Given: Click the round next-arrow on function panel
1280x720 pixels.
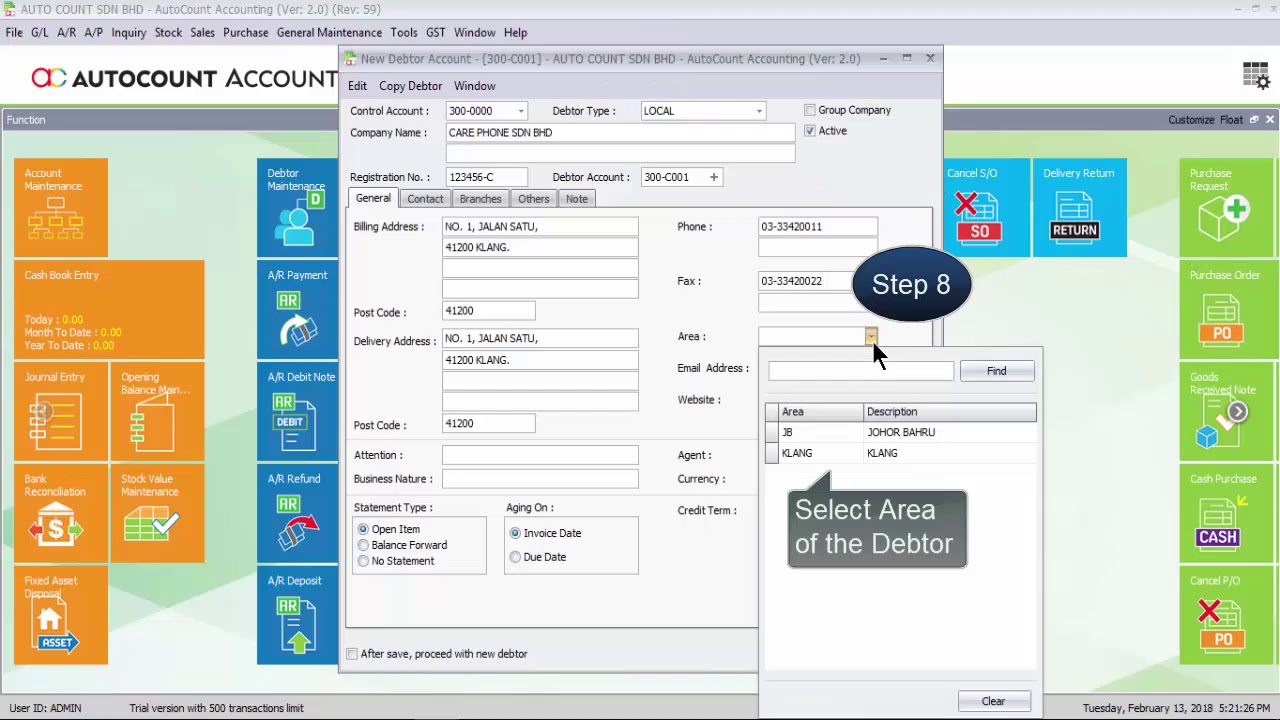Looking at the screenshot, I should click(1238, 412).
